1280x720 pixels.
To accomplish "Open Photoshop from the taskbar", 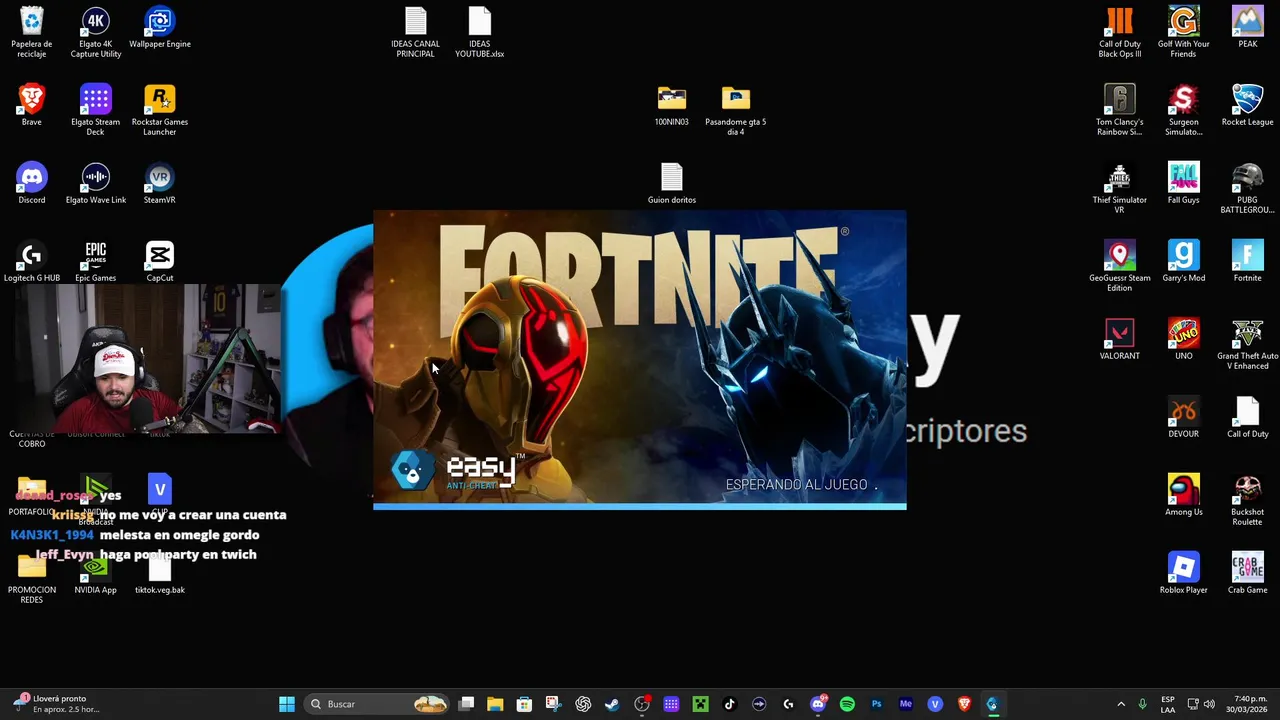I will [x=876, y=704].
